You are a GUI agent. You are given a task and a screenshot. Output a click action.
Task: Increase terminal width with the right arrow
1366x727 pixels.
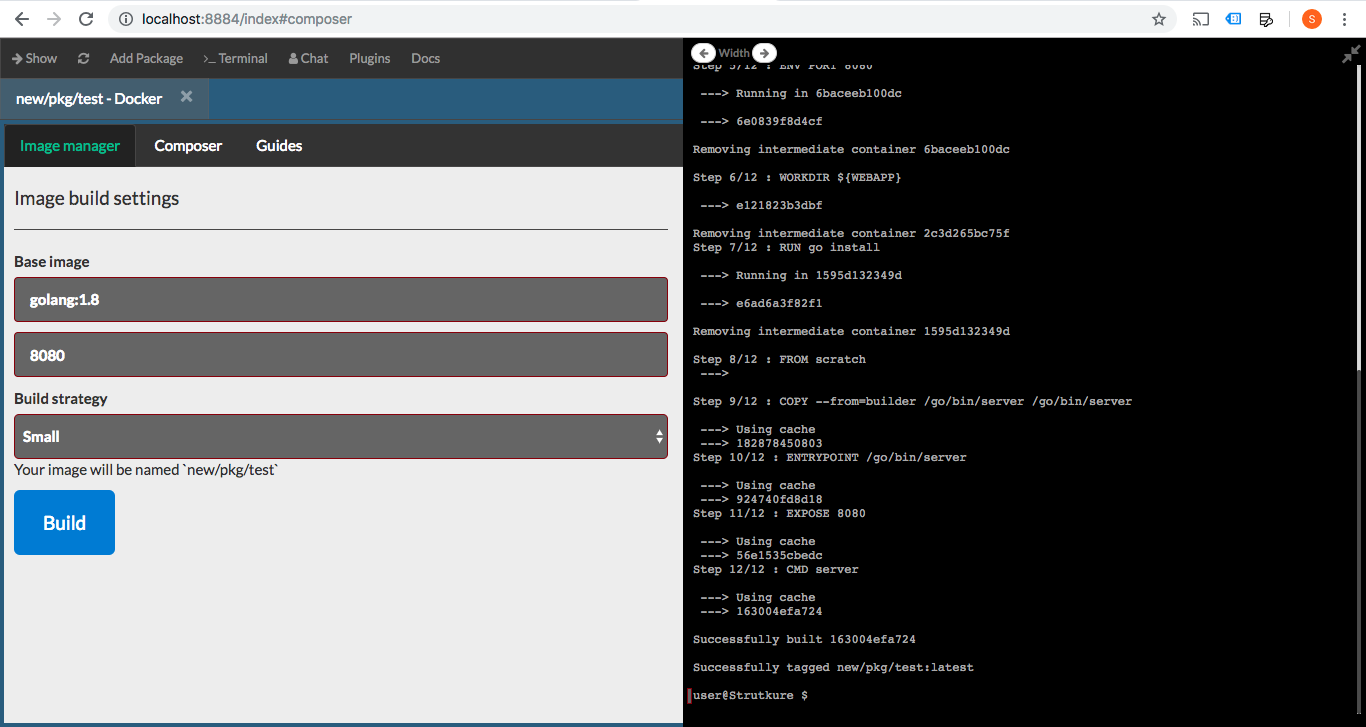point(764,53)
